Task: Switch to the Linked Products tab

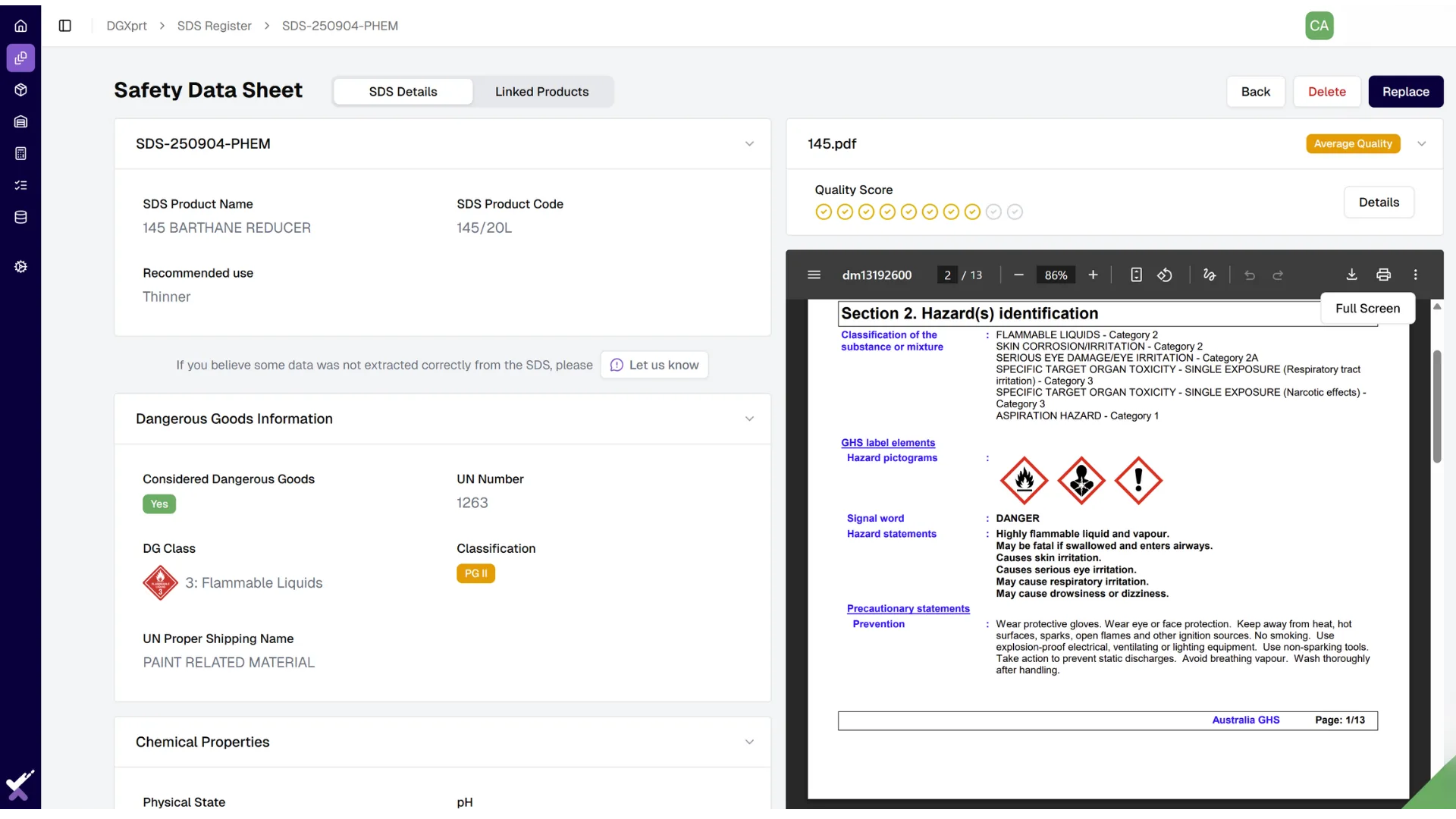Action: coord(541,92)
